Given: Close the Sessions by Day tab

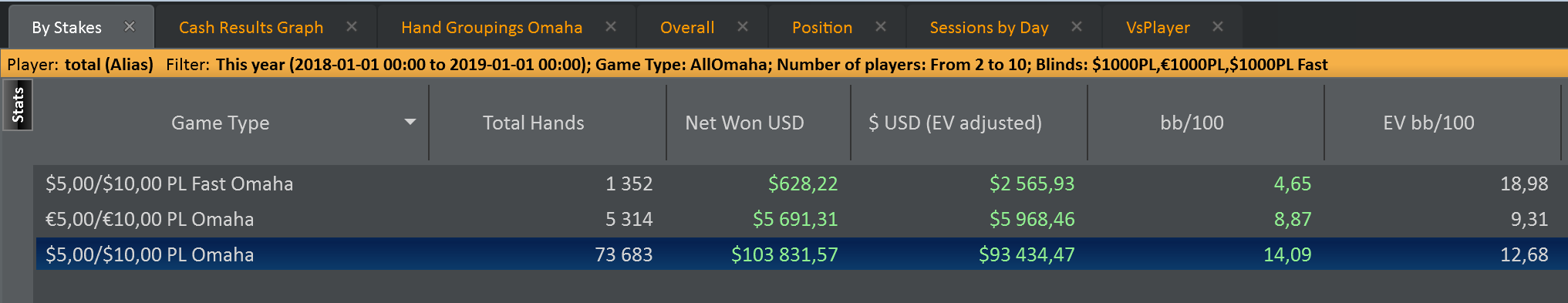Looking at the screenshot, I should [x=1077, y=27].
